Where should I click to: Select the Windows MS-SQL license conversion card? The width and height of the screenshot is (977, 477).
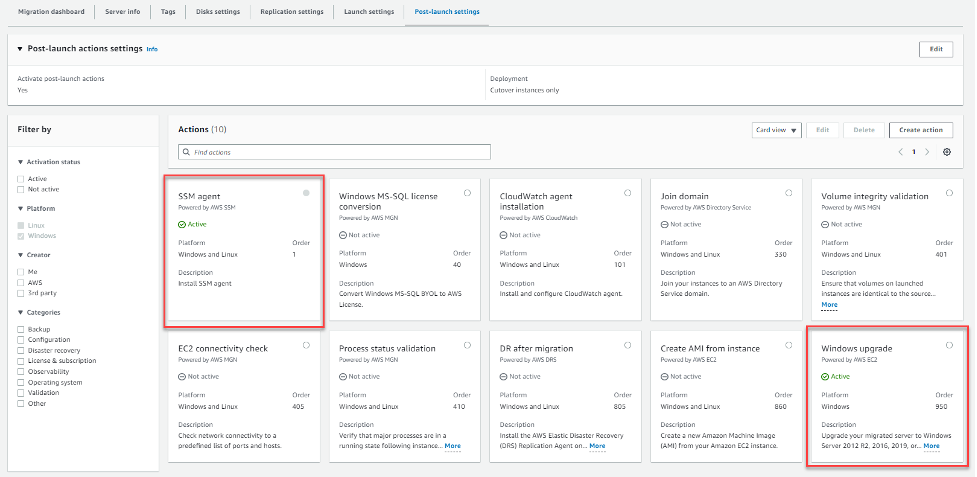click(467, 193)
